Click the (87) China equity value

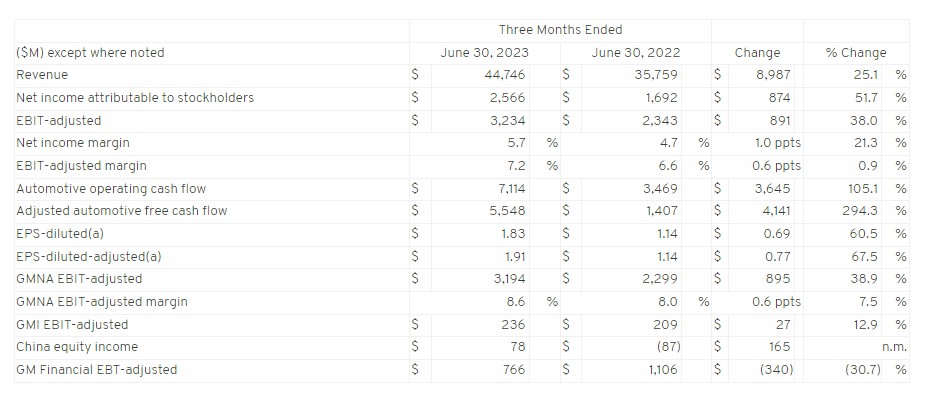[664, 347]
